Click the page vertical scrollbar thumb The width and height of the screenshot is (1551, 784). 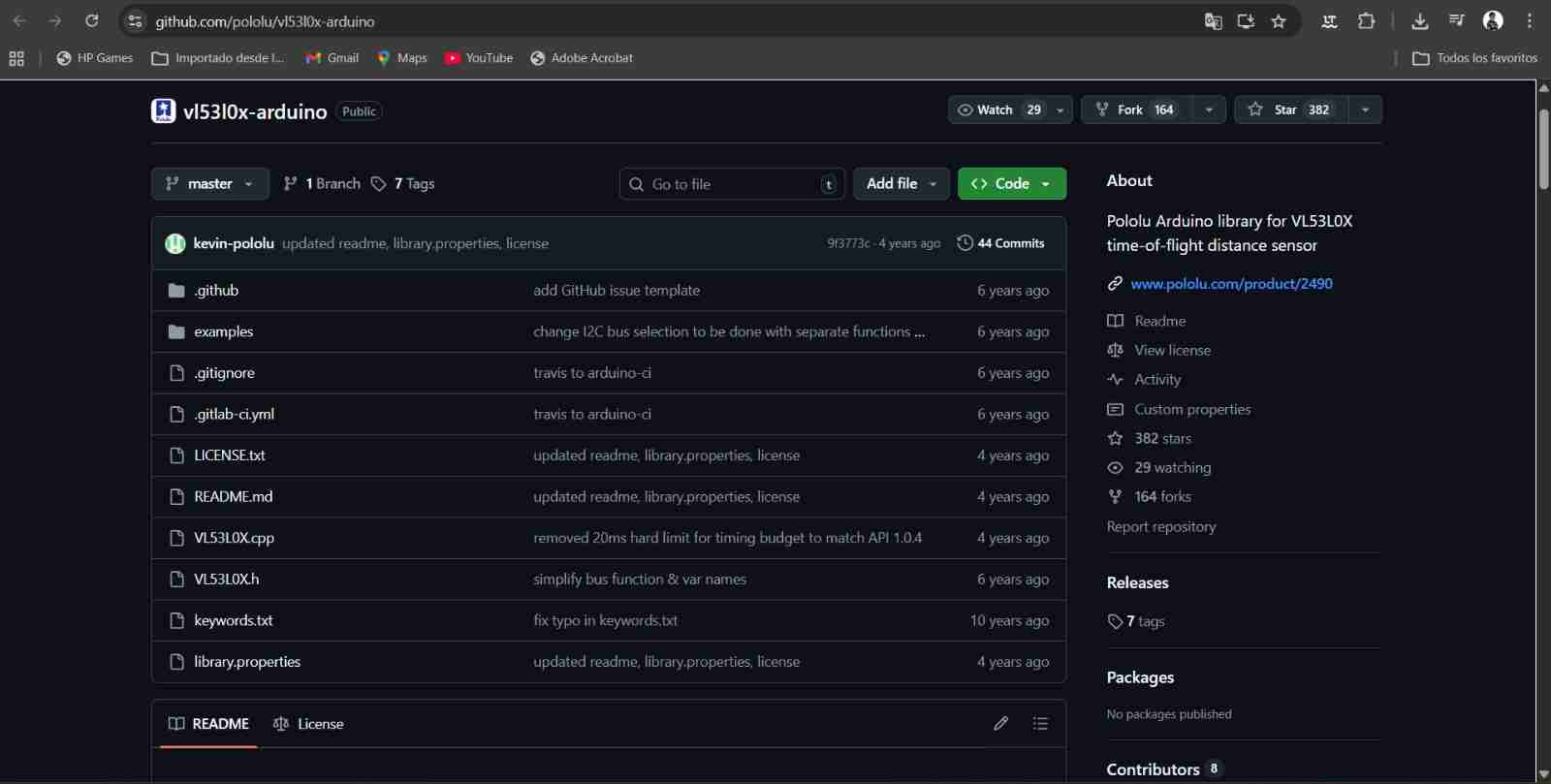coord(1543,148)
